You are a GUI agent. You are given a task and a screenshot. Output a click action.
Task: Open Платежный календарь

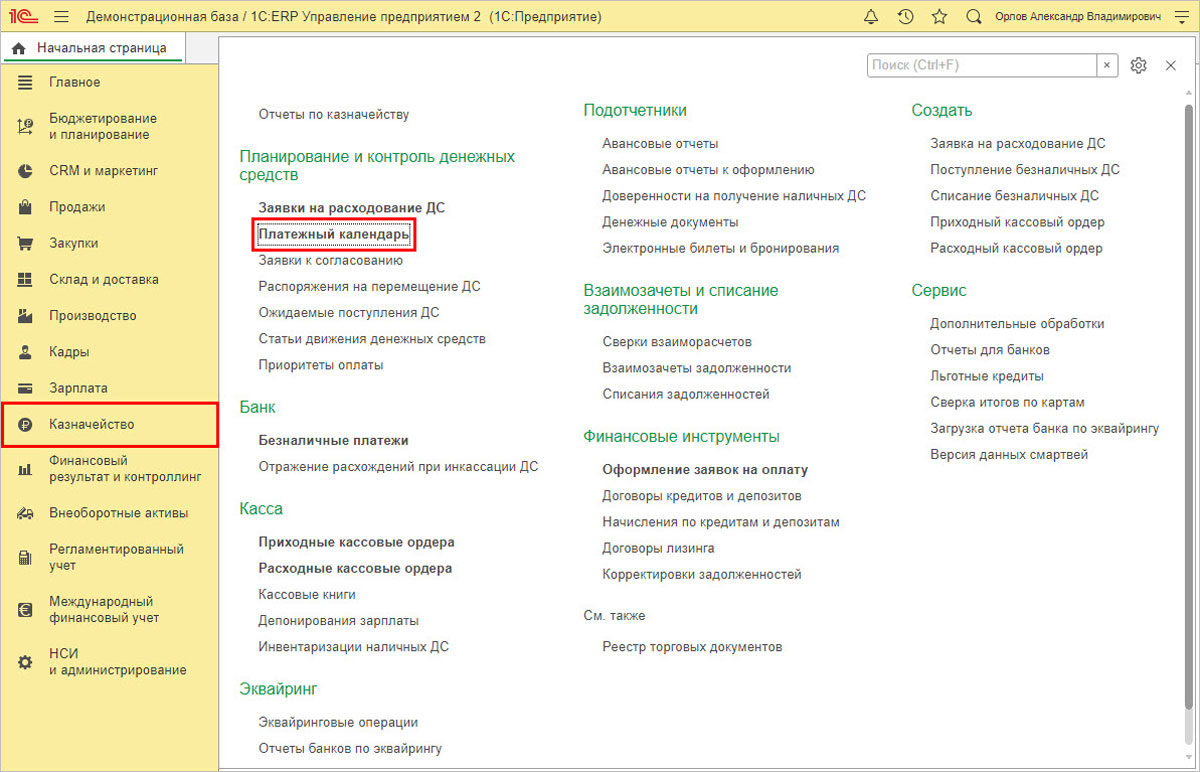[x=334, y=234]
